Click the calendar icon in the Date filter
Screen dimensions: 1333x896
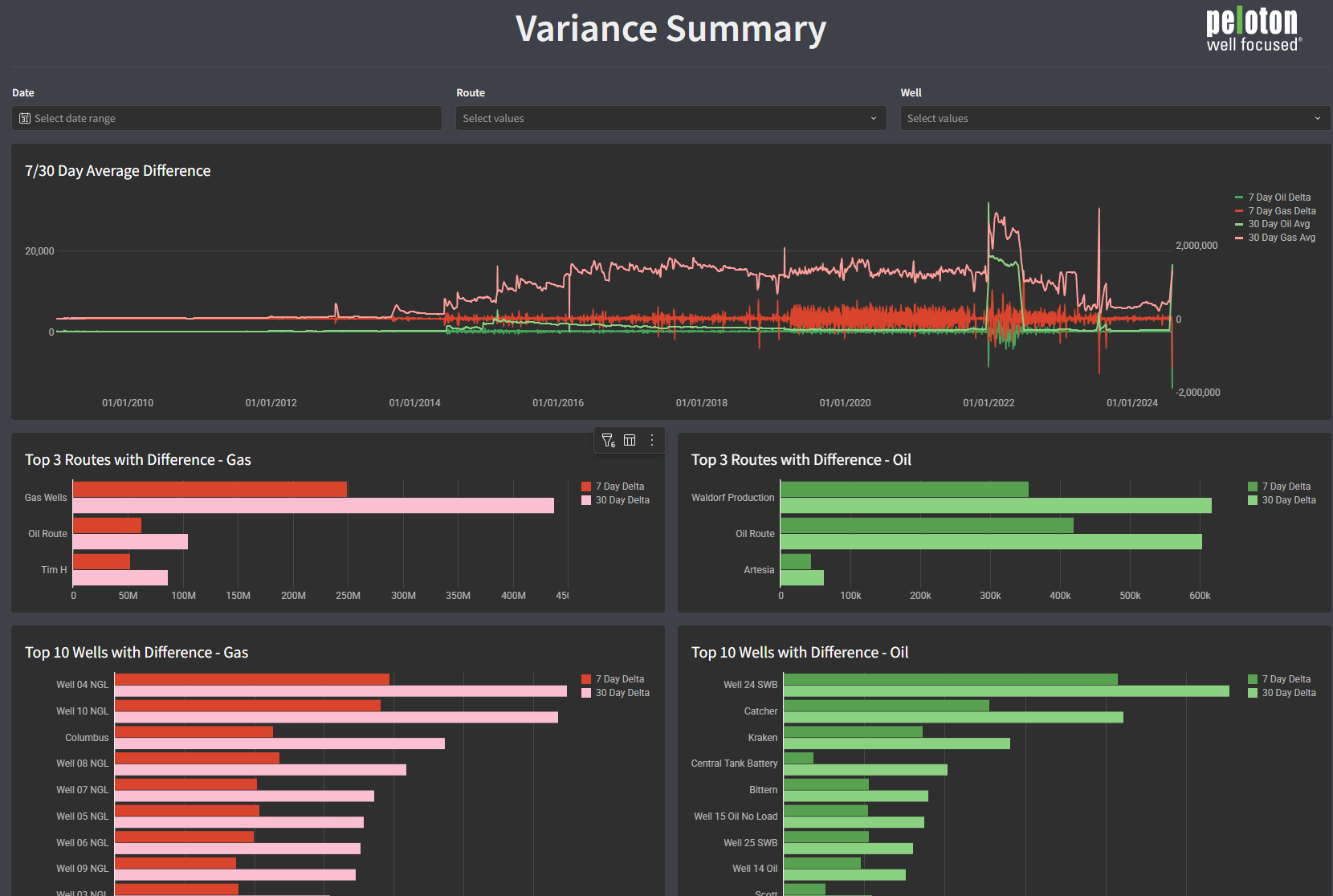pyautogui.click(x=25, y=118)
